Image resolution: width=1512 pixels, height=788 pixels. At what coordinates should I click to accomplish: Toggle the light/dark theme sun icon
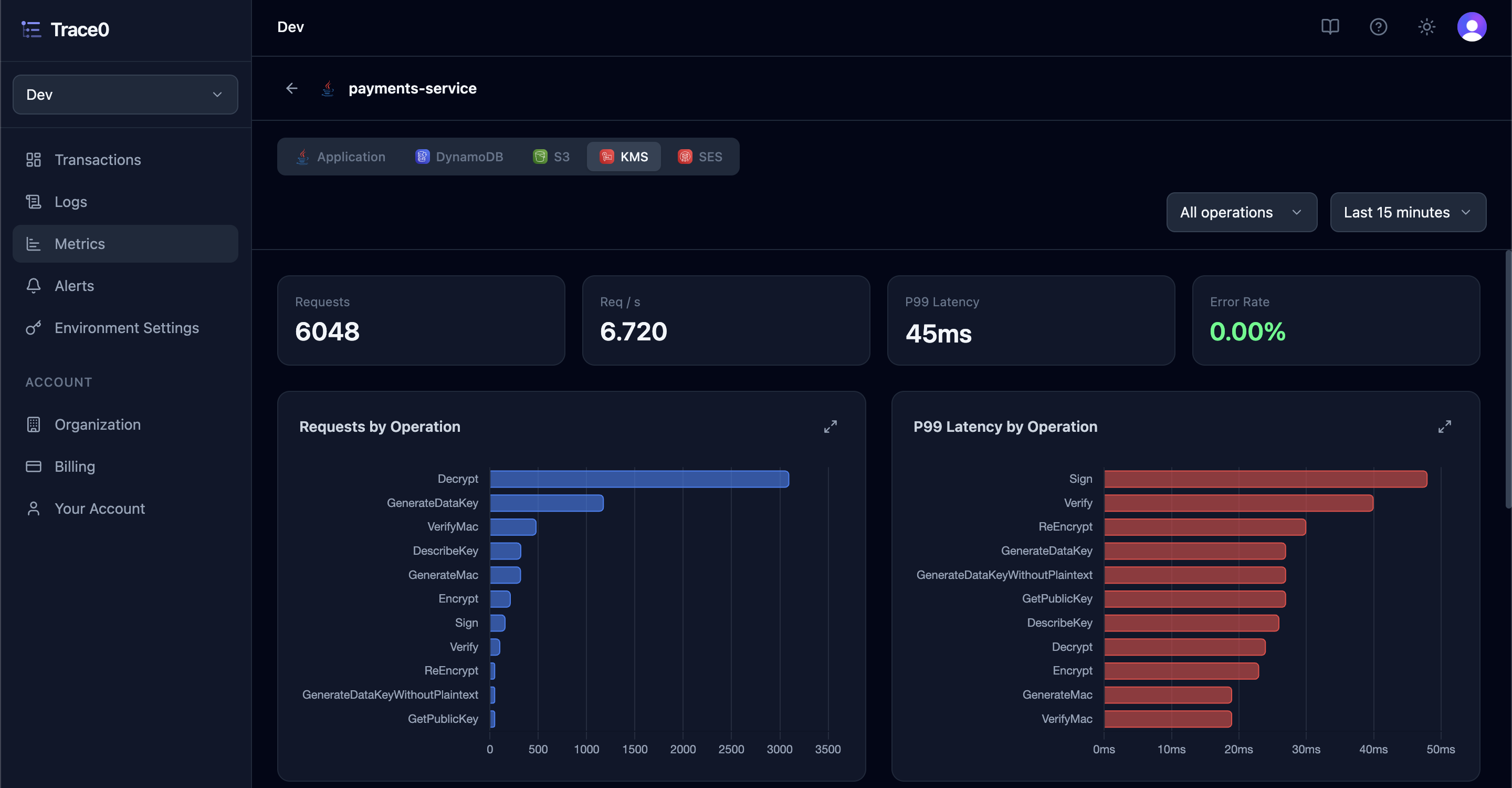coord(1426,27)
